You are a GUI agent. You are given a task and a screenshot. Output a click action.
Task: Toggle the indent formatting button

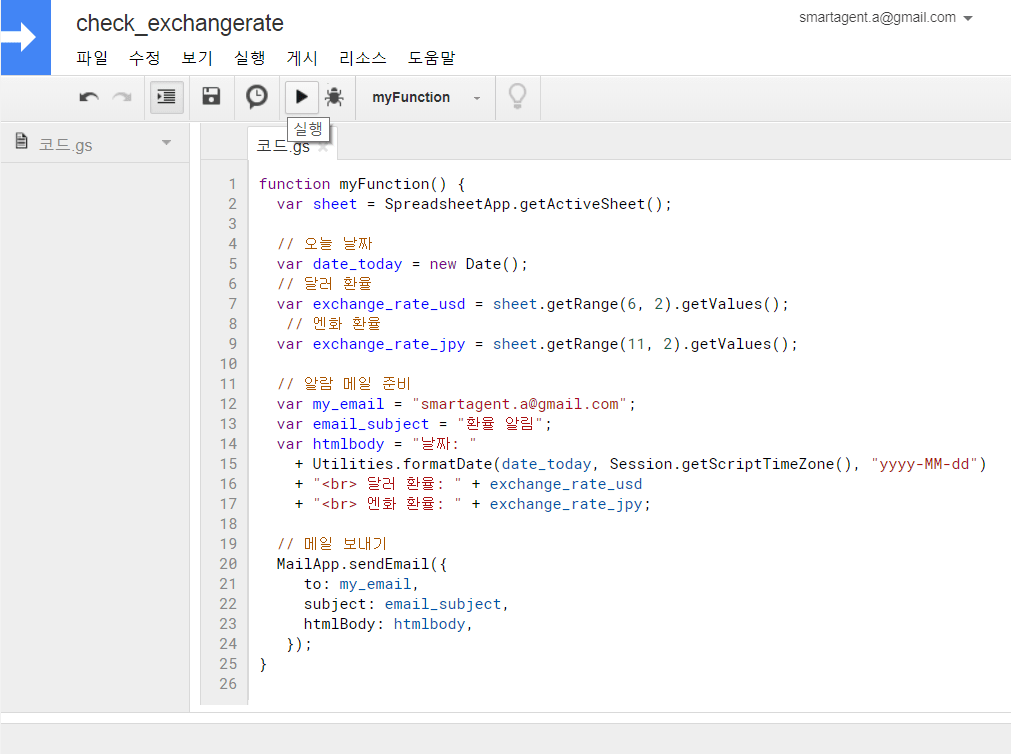[x=166, y=97]
